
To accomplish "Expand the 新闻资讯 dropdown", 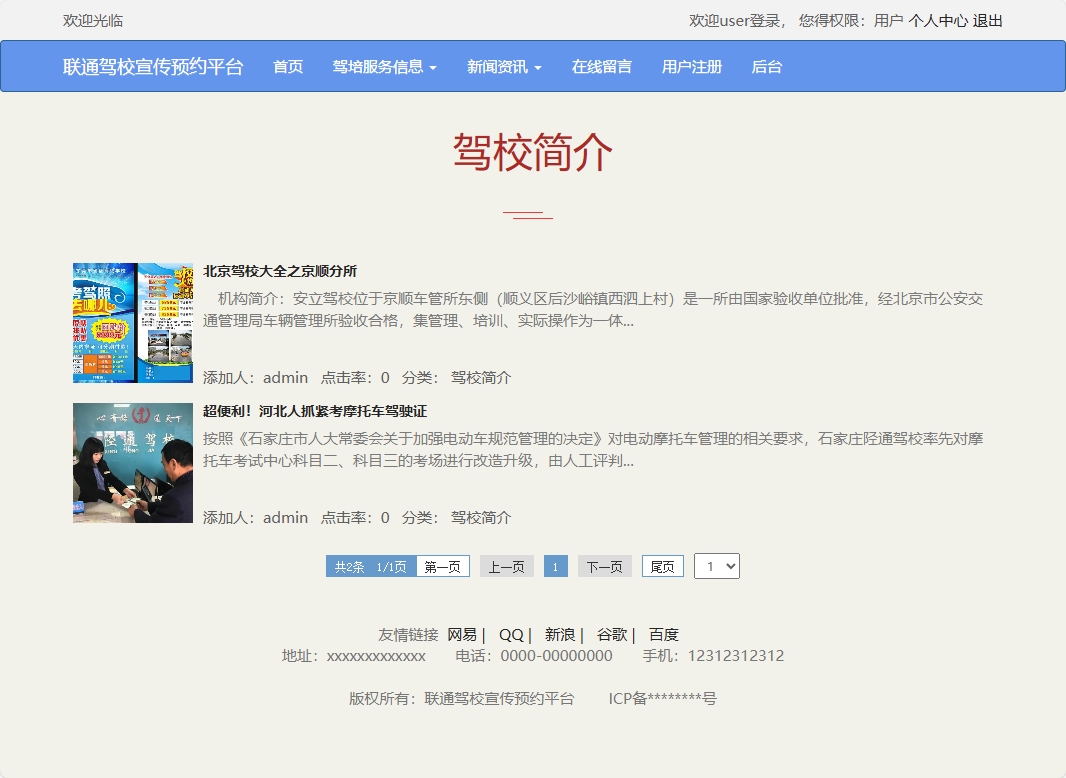I will click(503, 66).
